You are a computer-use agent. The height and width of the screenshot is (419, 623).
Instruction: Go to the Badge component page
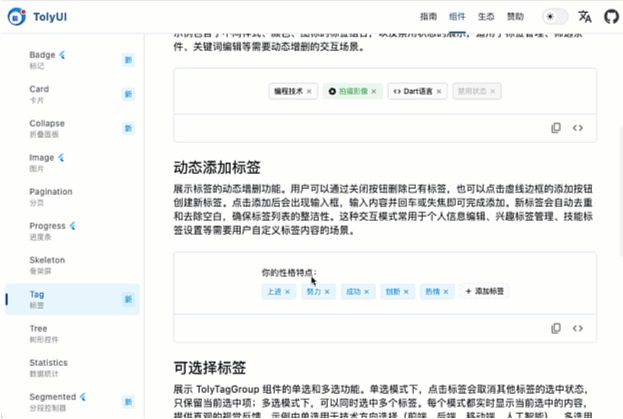click(72, 60)
